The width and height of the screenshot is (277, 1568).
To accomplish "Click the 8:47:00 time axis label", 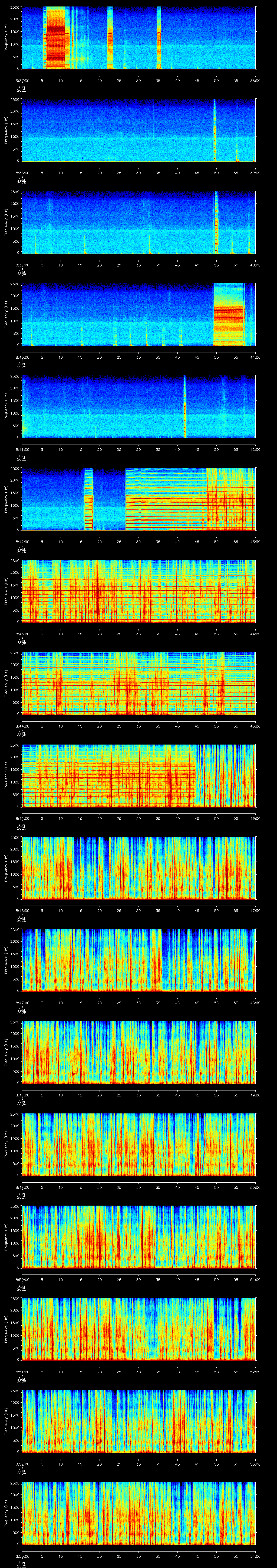I will click(22, 1003).
